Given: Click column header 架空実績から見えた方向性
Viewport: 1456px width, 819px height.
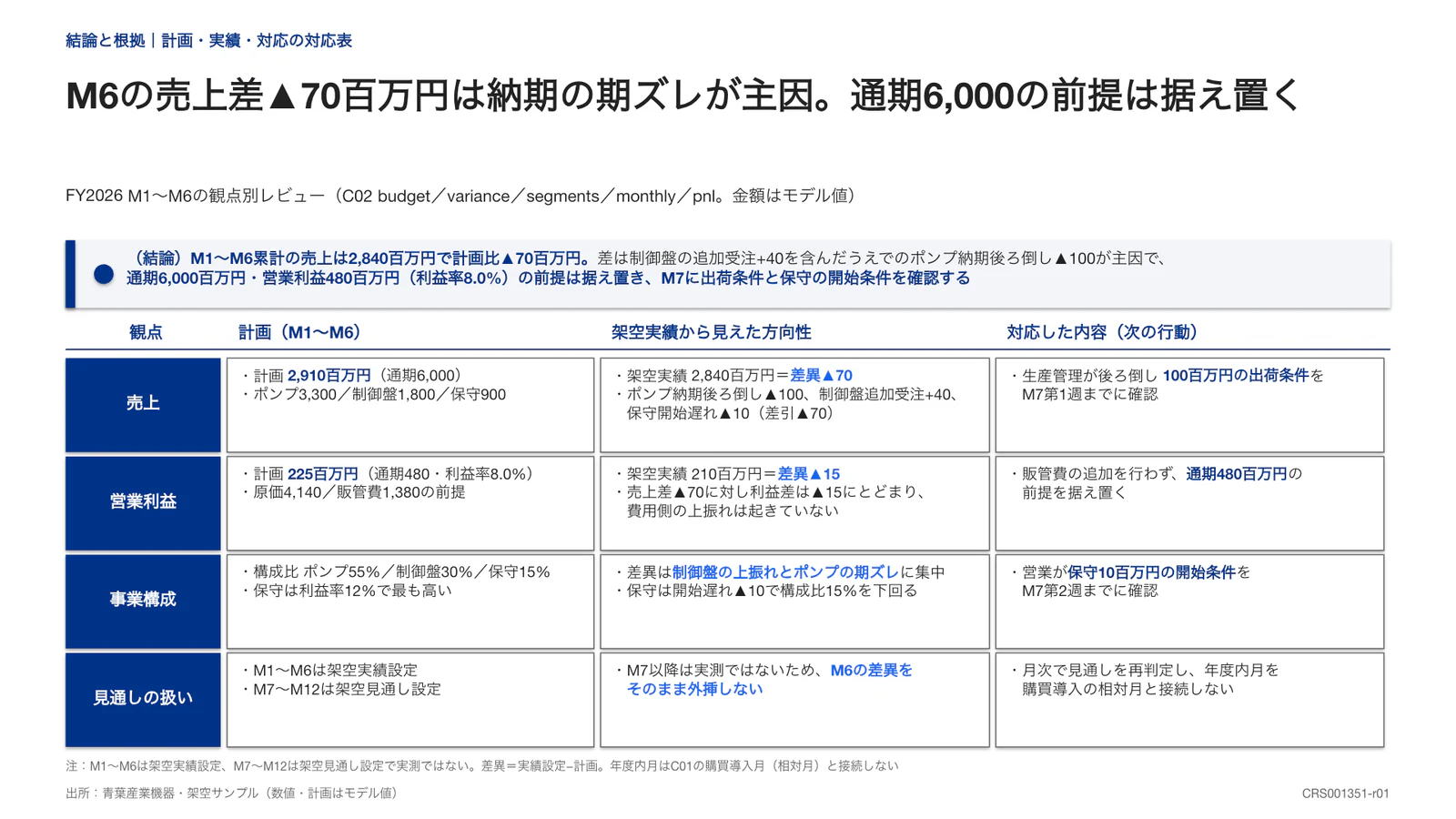Looking at the screenshot, I should click(711, 332).
